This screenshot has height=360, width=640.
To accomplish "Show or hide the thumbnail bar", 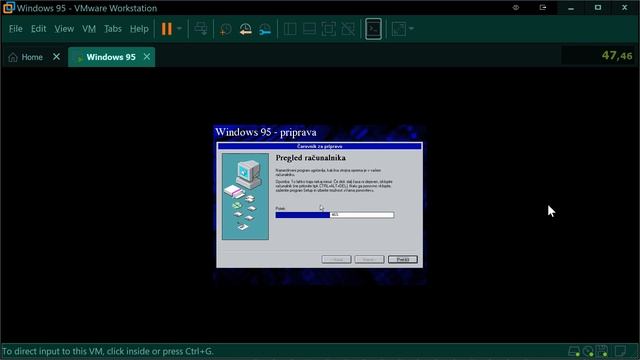I will (309, 29).
